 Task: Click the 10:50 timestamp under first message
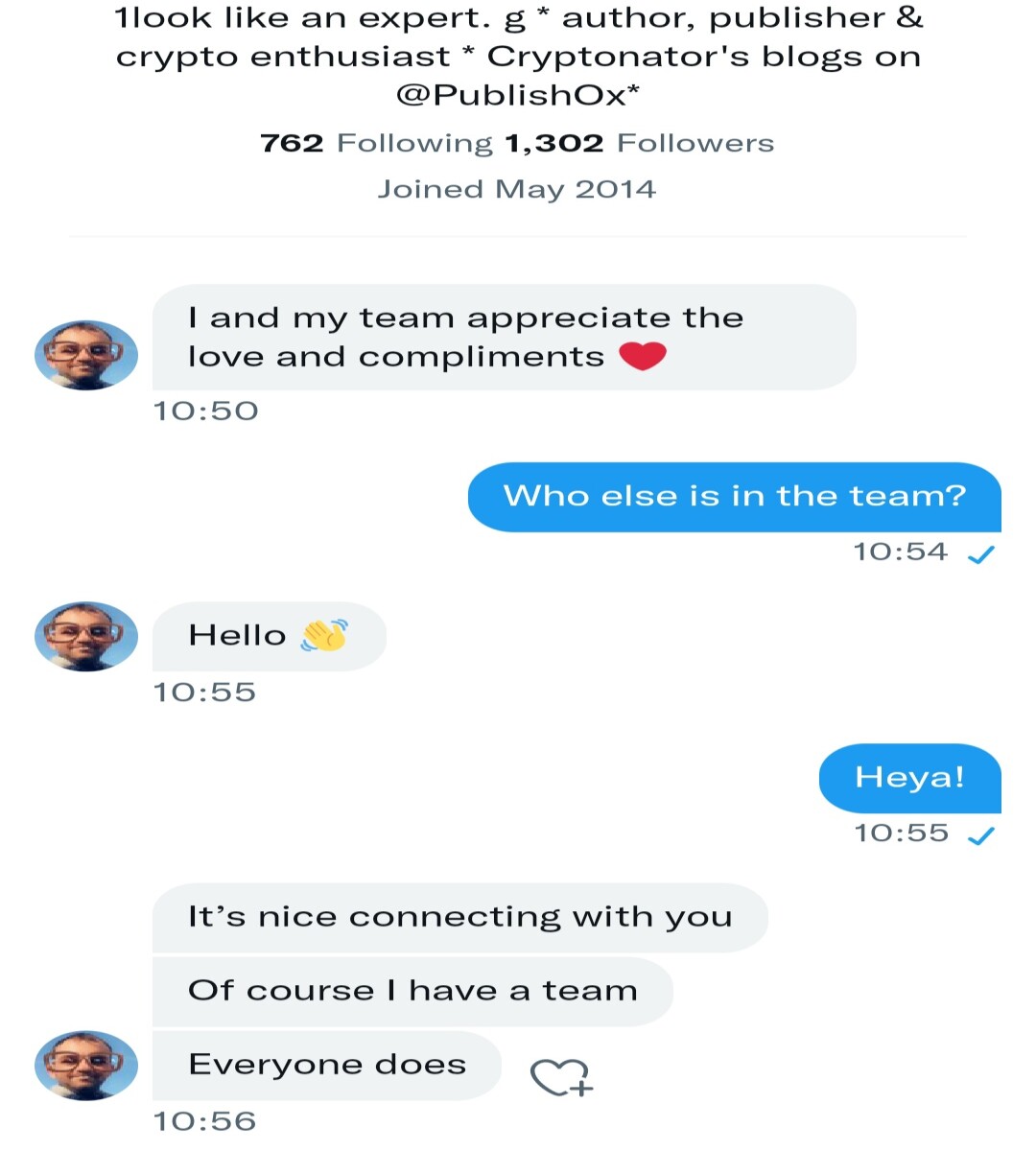pyautogui.click(x=206, y=411)
